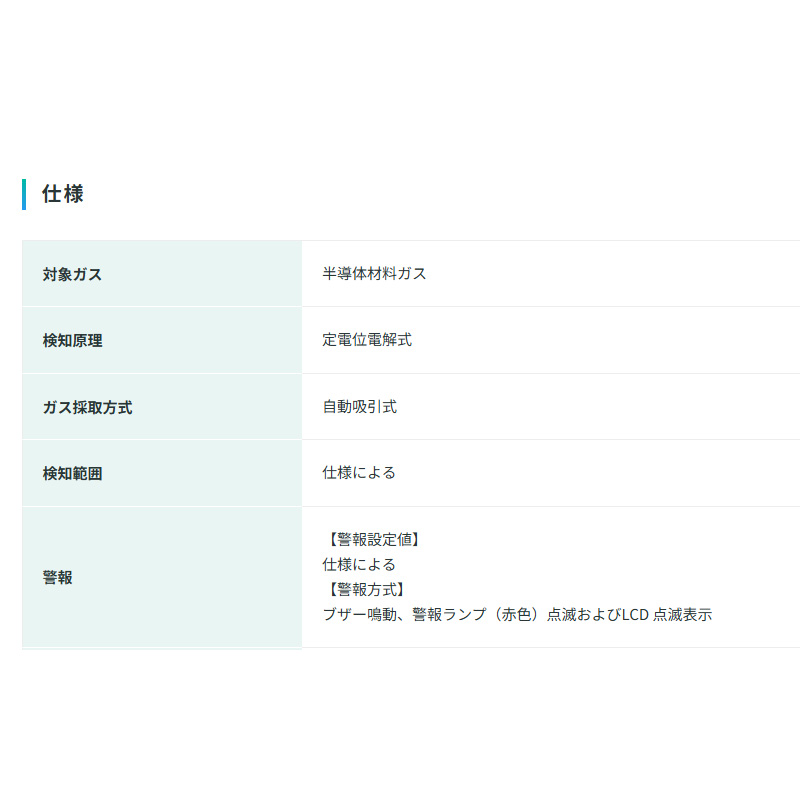Click the 【警報方式】 subheading
Screen dimensions: 800x800
click(x=366, y=589)
